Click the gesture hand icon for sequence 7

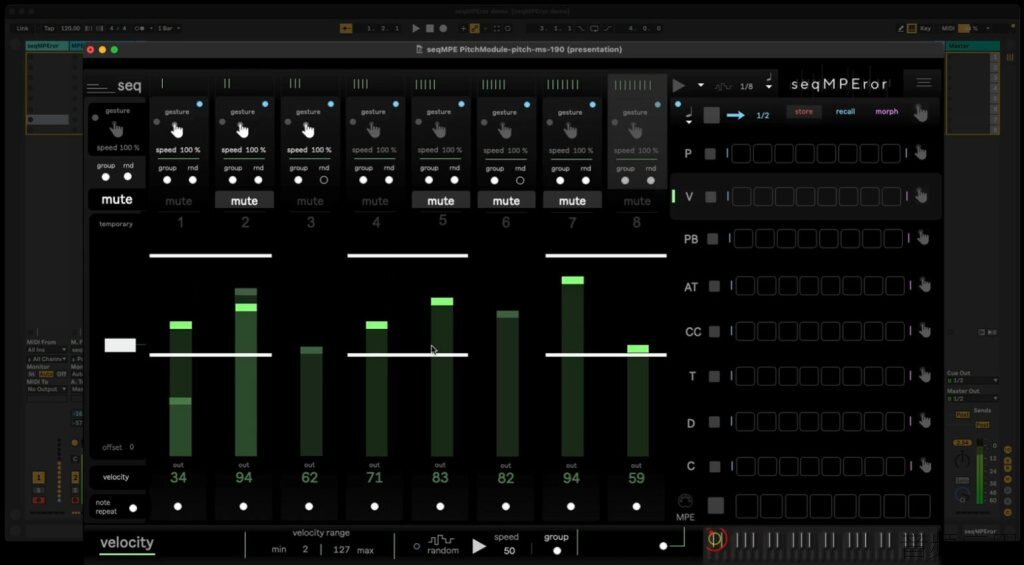[571, 131]
